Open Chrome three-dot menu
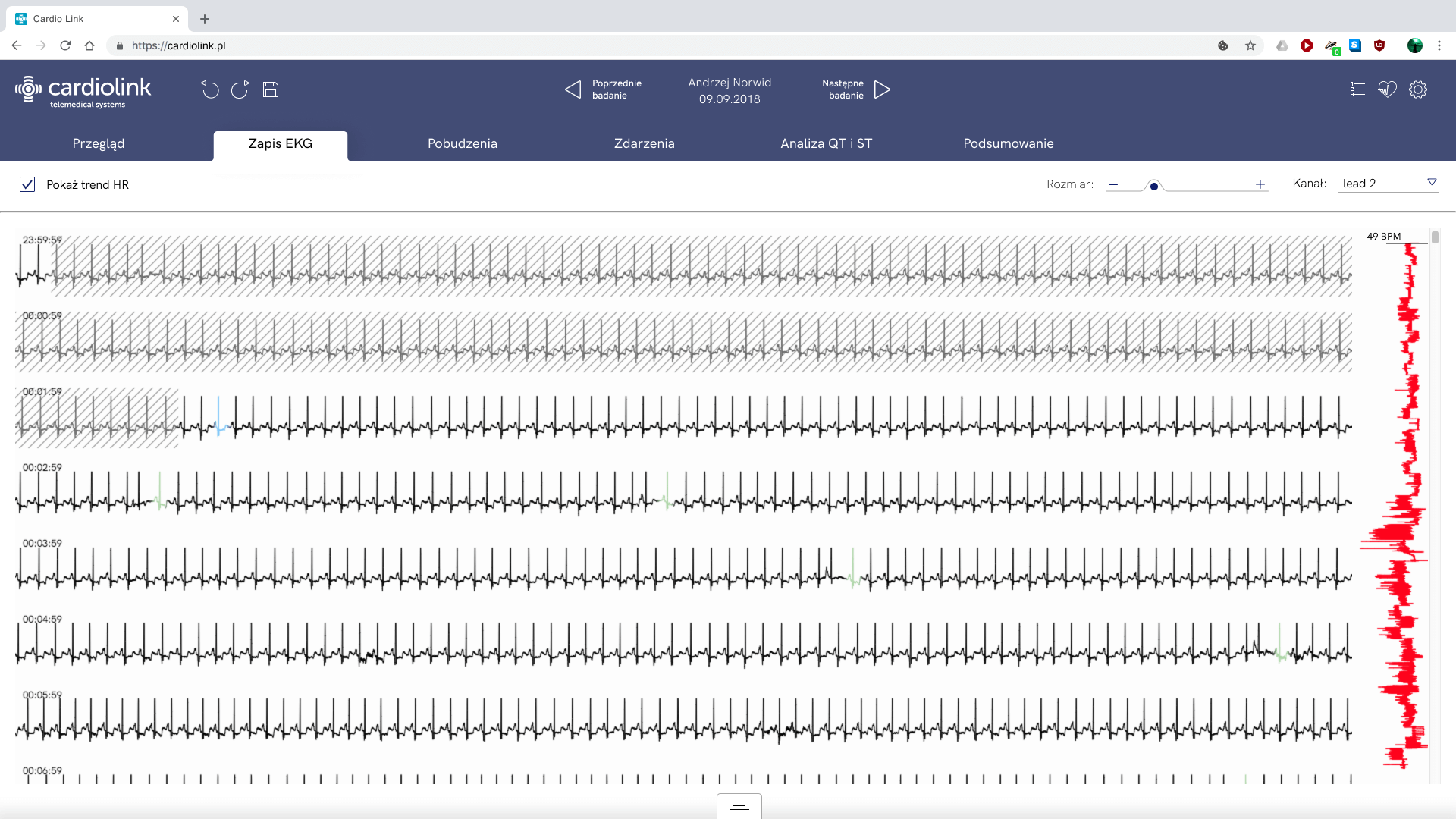The height and width of the screenshot is (819, 1456). tap(1439, 45)
